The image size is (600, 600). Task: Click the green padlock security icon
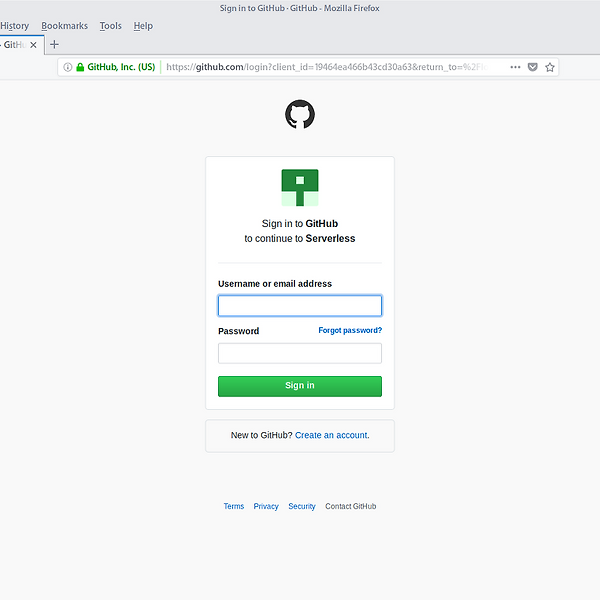click(x=80, y=67)
